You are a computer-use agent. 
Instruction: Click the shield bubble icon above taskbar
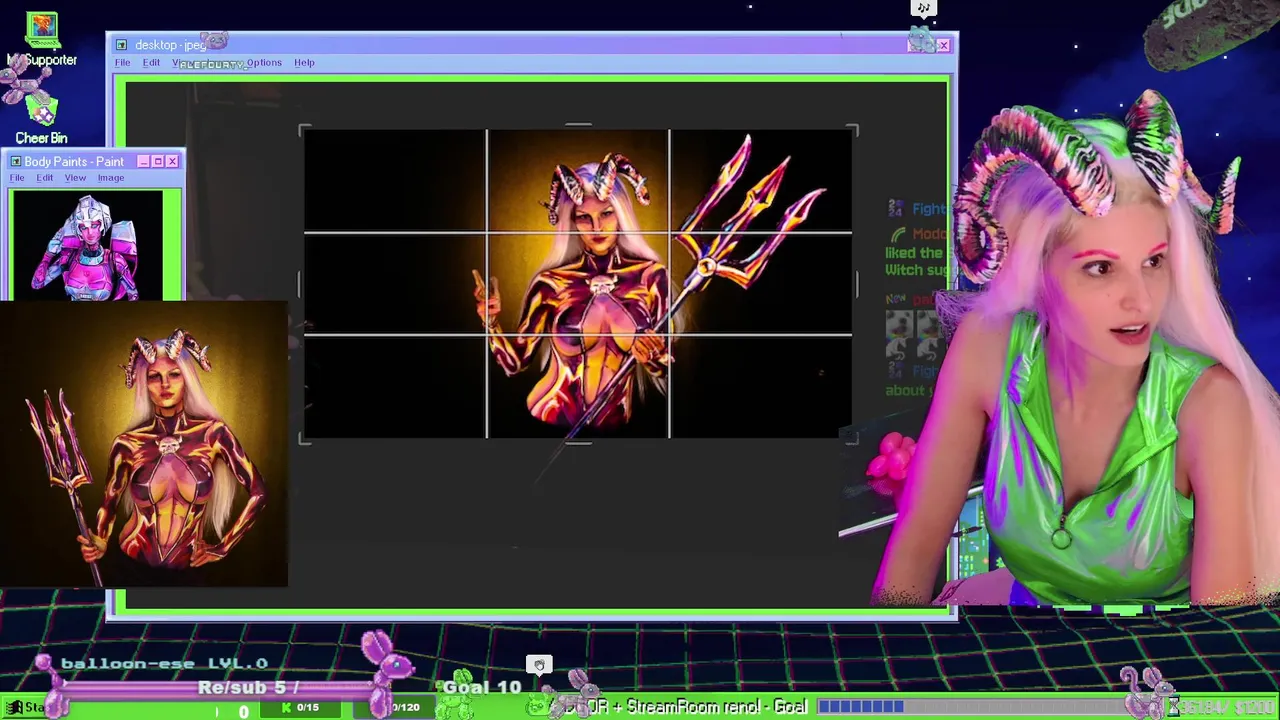pyautogui.click(x=539, y=665)
